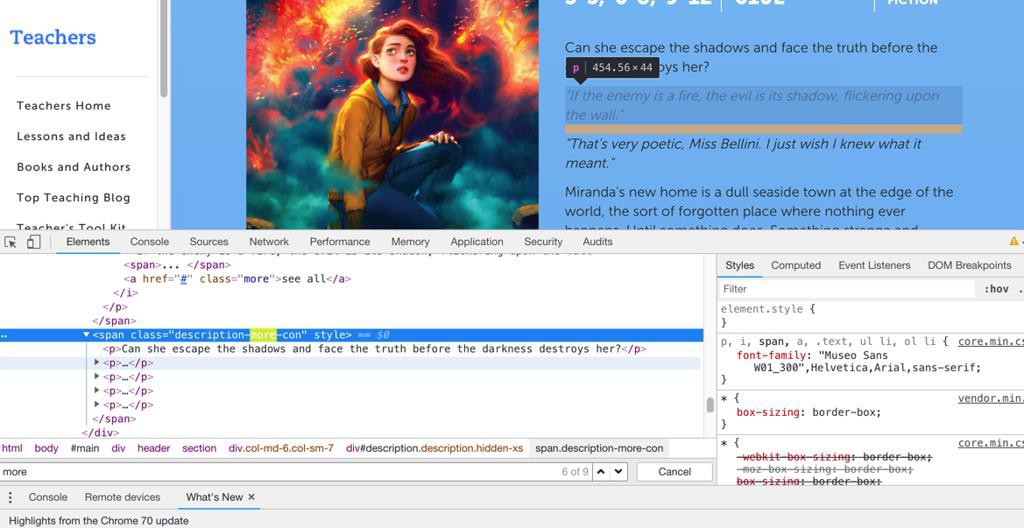Select the 'Can she escape the shadows' p row
Screen dimensions: 1024x528
click(x=375, y=349)
